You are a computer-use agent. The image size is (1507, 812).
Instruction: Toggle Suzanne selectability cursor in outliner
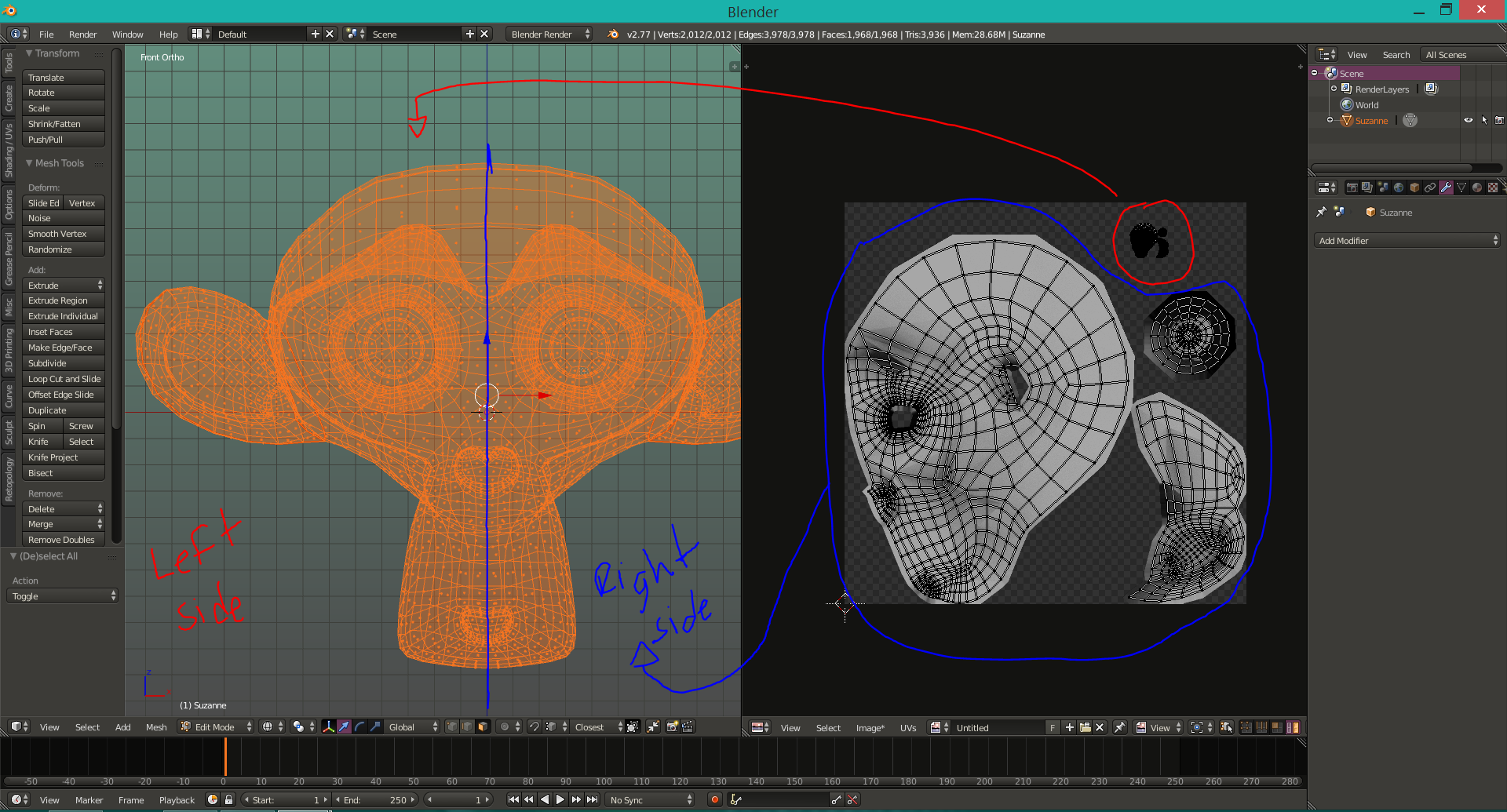[x=1484, y=120]
